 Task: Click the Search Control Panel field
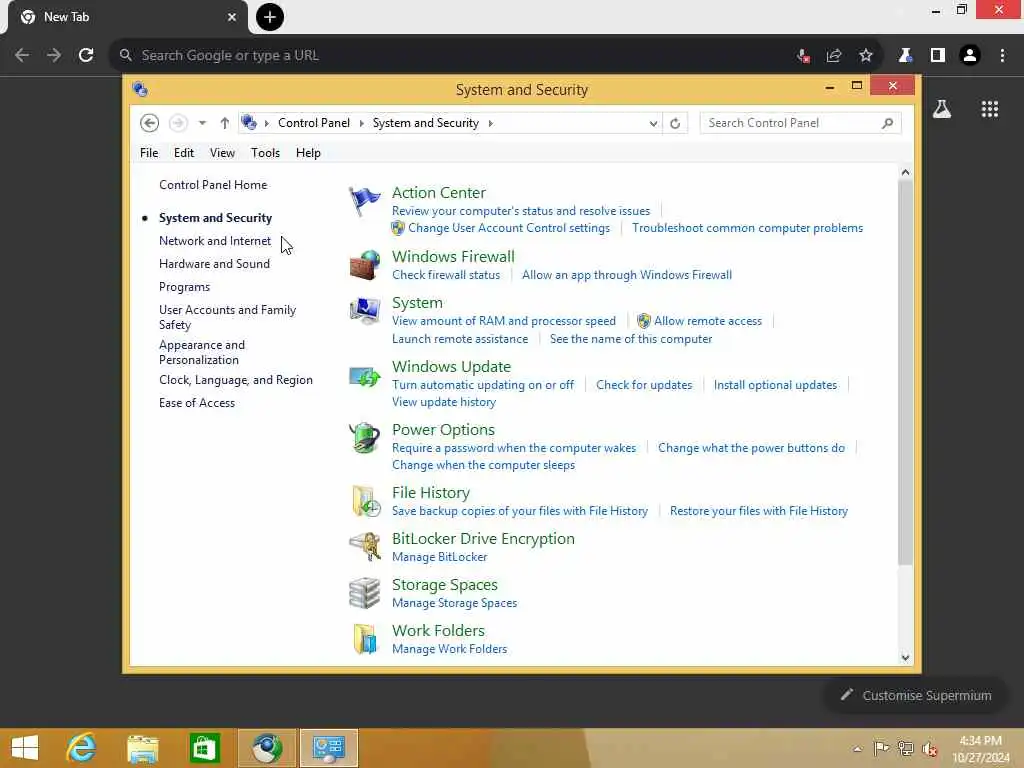click(x=801, y=123)
